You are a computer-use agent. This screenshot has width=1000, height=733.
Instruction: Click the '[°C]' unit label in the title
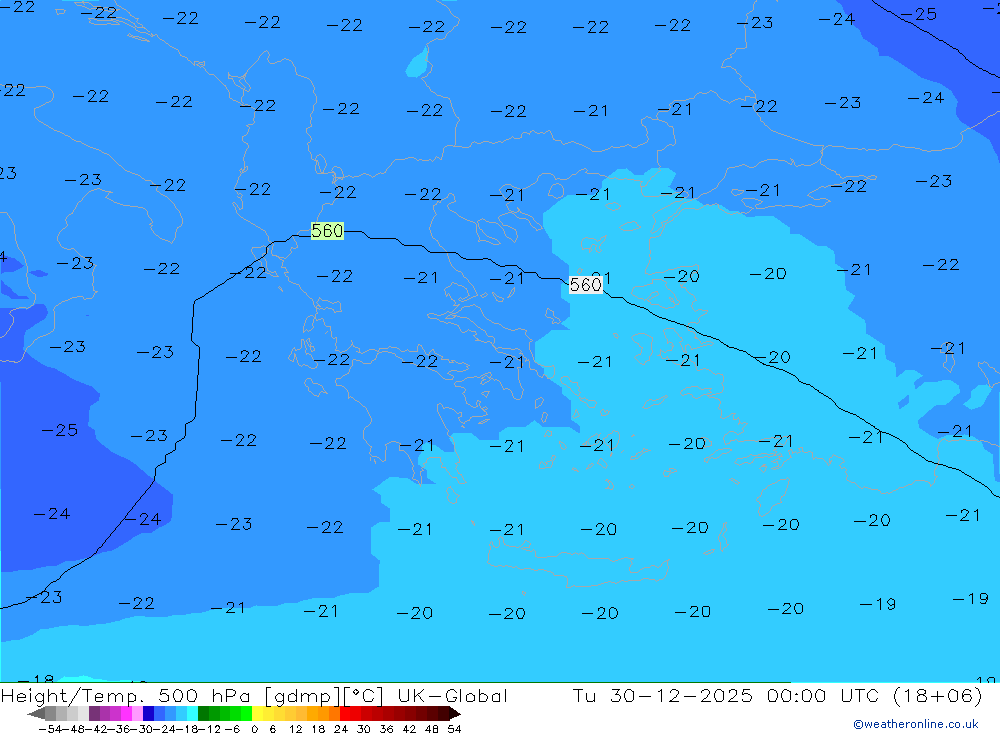364,695
